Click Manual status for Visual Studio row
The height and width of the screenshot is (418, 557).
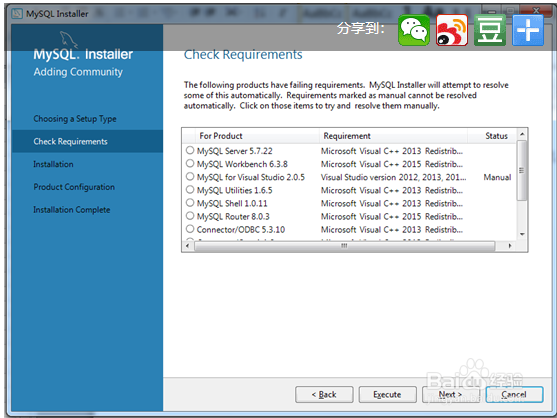click(497, 177)
